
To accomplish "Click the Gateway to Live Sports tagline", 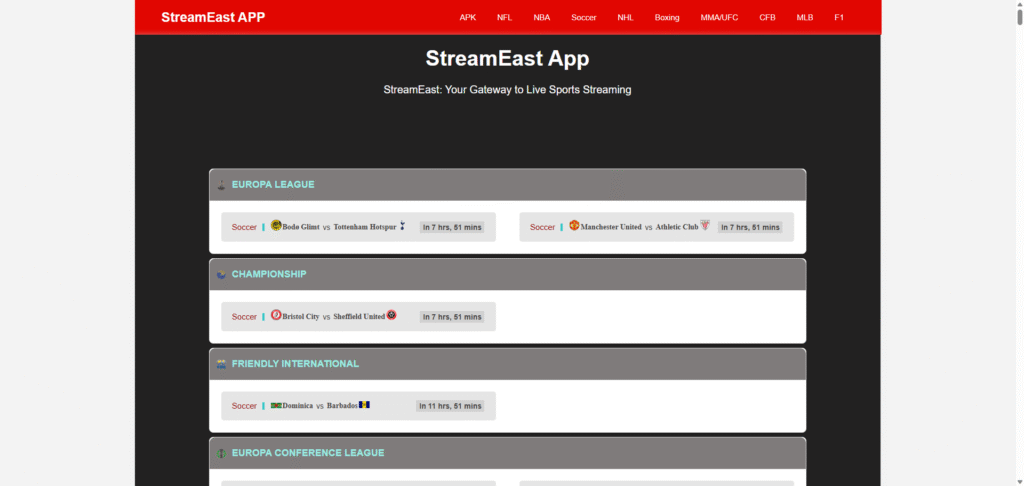I will point(507,89).
